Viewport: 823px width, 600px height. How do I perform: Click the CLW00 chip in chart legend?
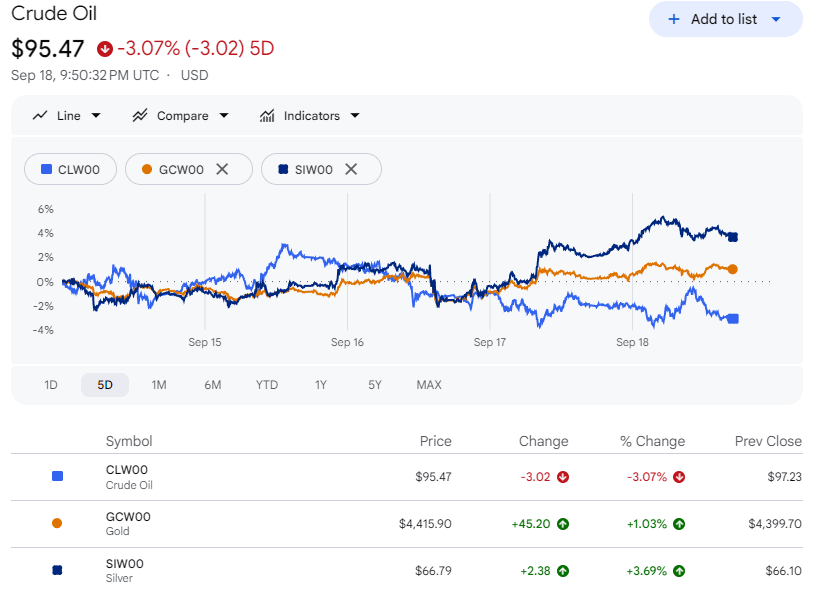tap(70, 169)
